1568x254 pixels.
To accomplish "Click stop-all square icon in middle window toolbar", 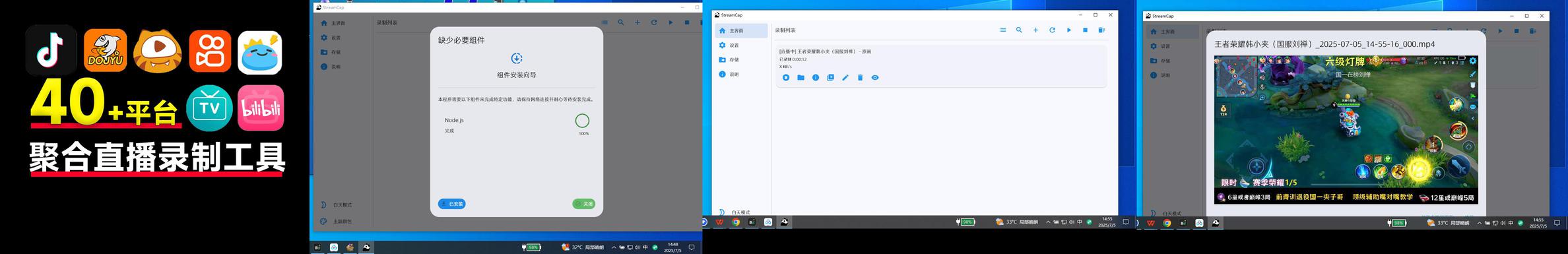I will coord(1086,30).
